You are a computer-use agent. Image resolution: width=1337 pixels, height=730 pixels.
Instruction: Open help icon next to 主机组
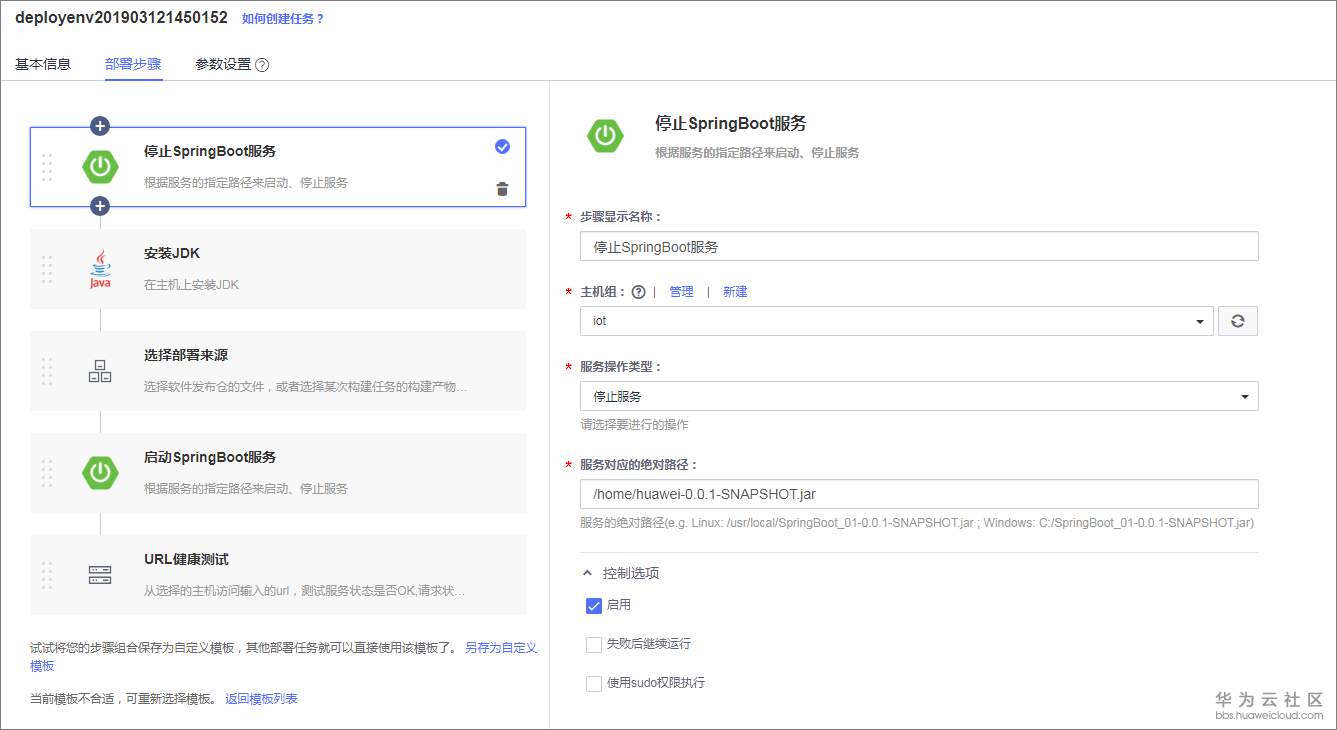click(x=638, y=292)
